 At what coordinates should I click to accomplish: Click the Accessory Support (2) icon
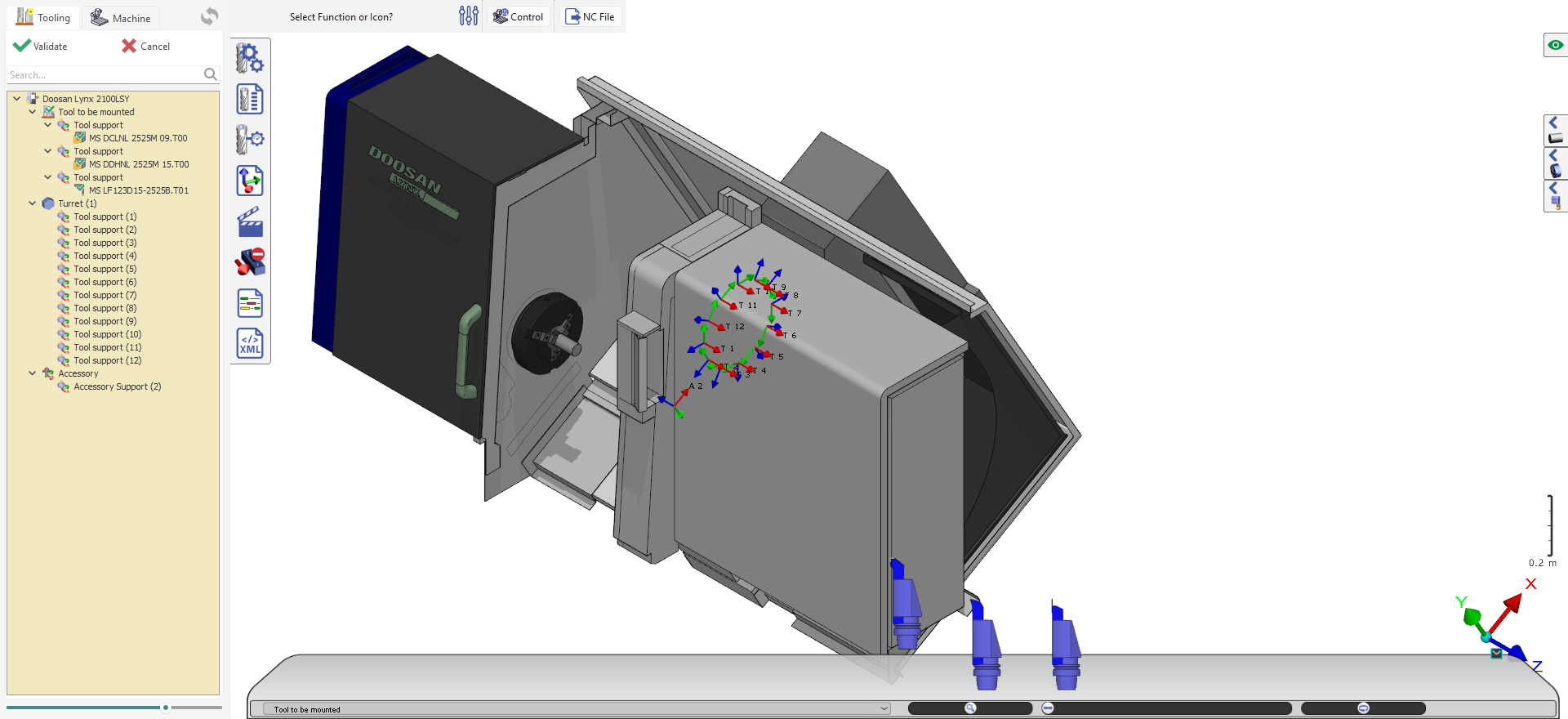pos(64,386)
